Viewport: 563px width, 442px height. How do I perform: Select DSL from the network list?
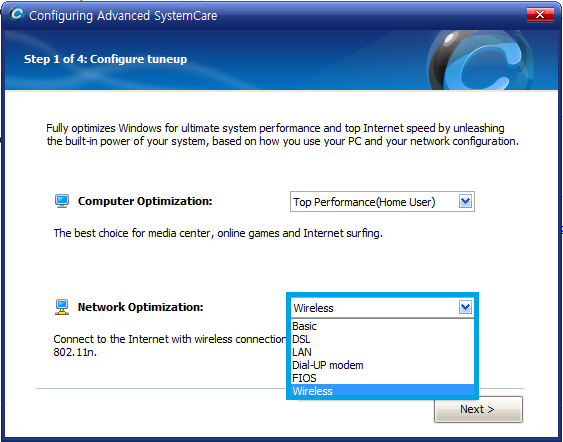(x=382, y=339)
